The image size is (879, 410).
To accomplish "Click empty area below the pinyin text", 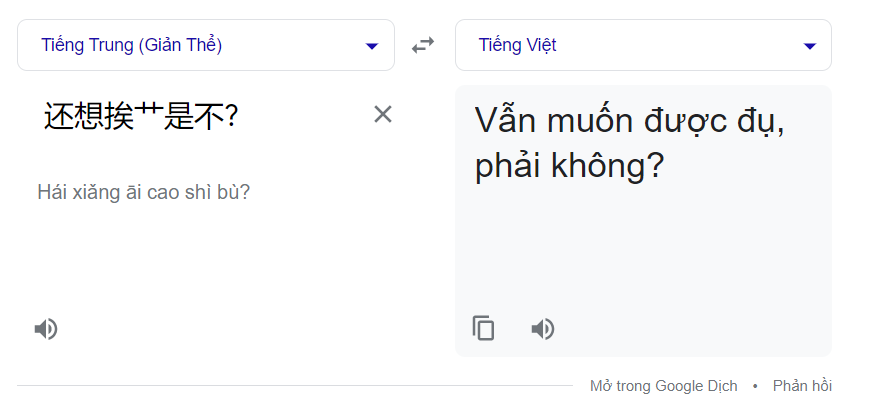I will 206,258.
